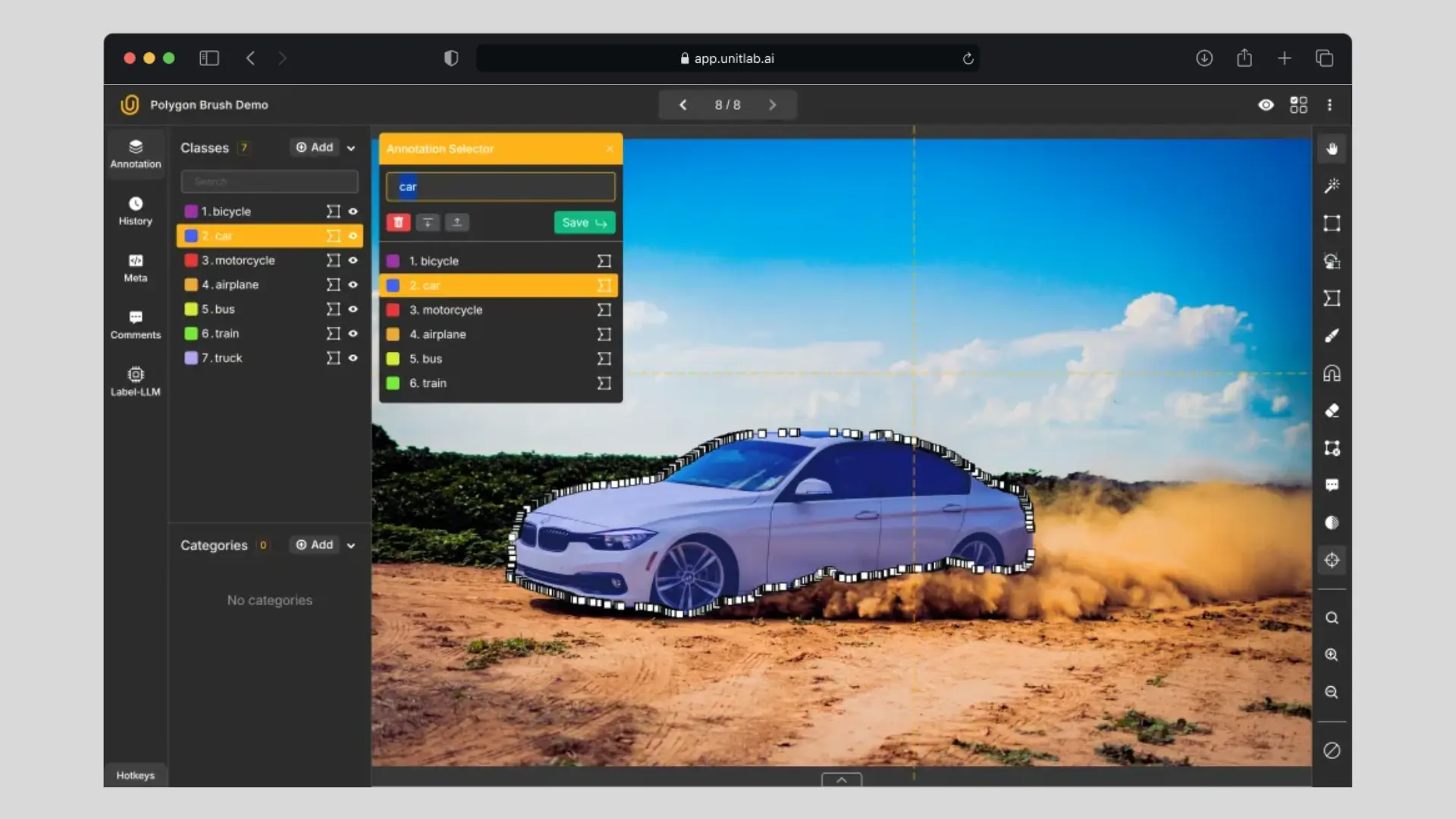Select the brush tool in right toolbar
Viewport: 1456px width, 819px height.
[1332, 335]
